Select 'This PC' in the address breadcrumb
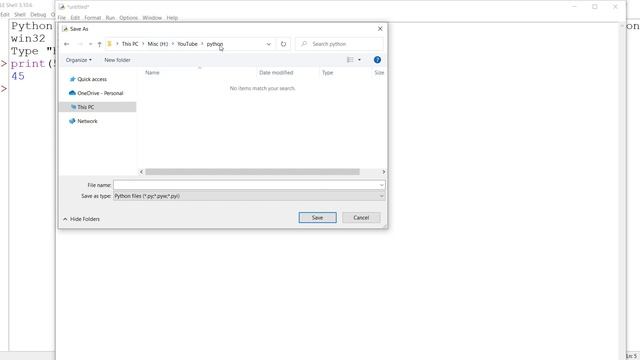 click(130, 44)
